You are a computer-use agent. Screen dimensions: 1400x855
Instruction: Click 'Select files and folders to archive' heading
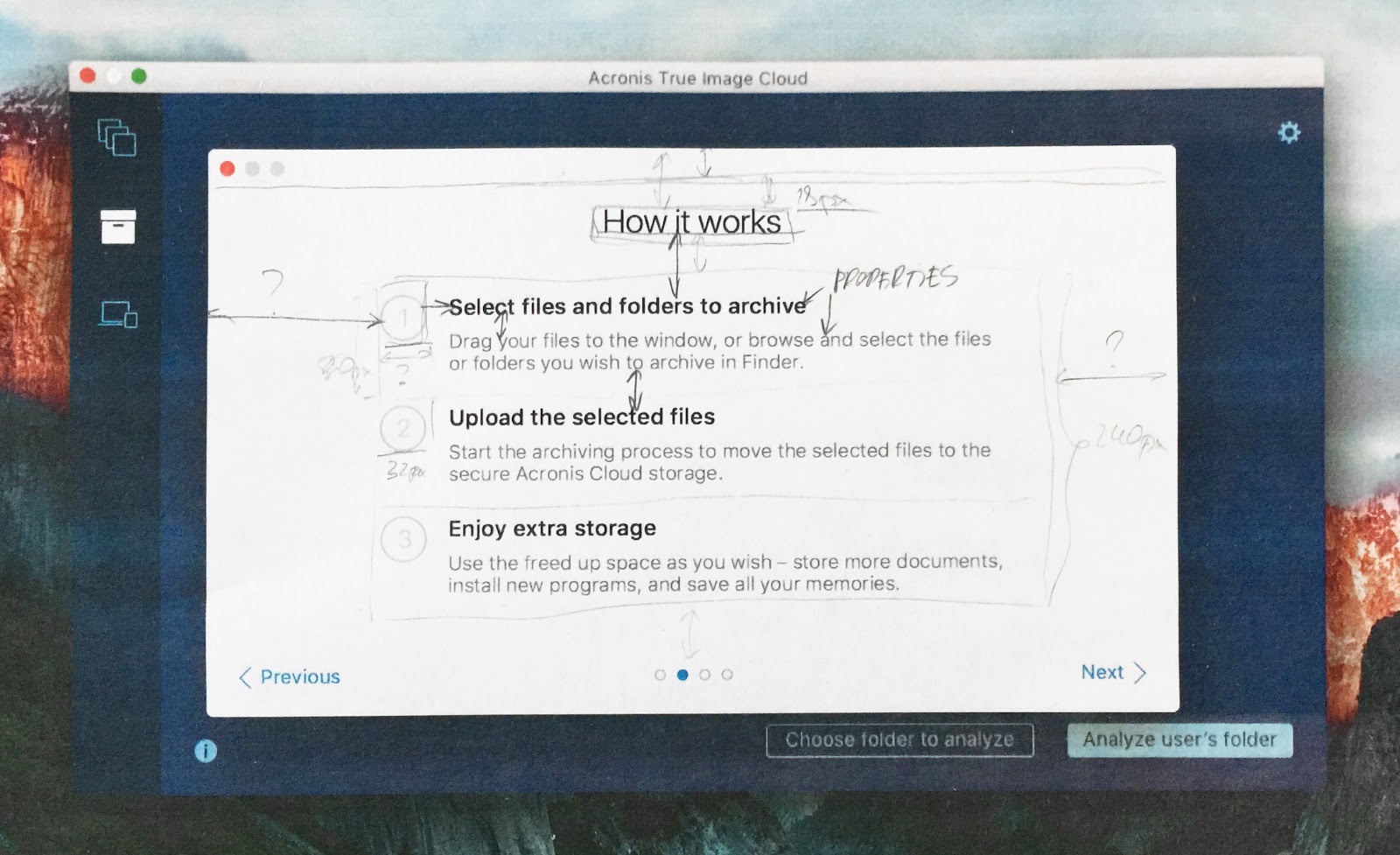pos(627,306)
